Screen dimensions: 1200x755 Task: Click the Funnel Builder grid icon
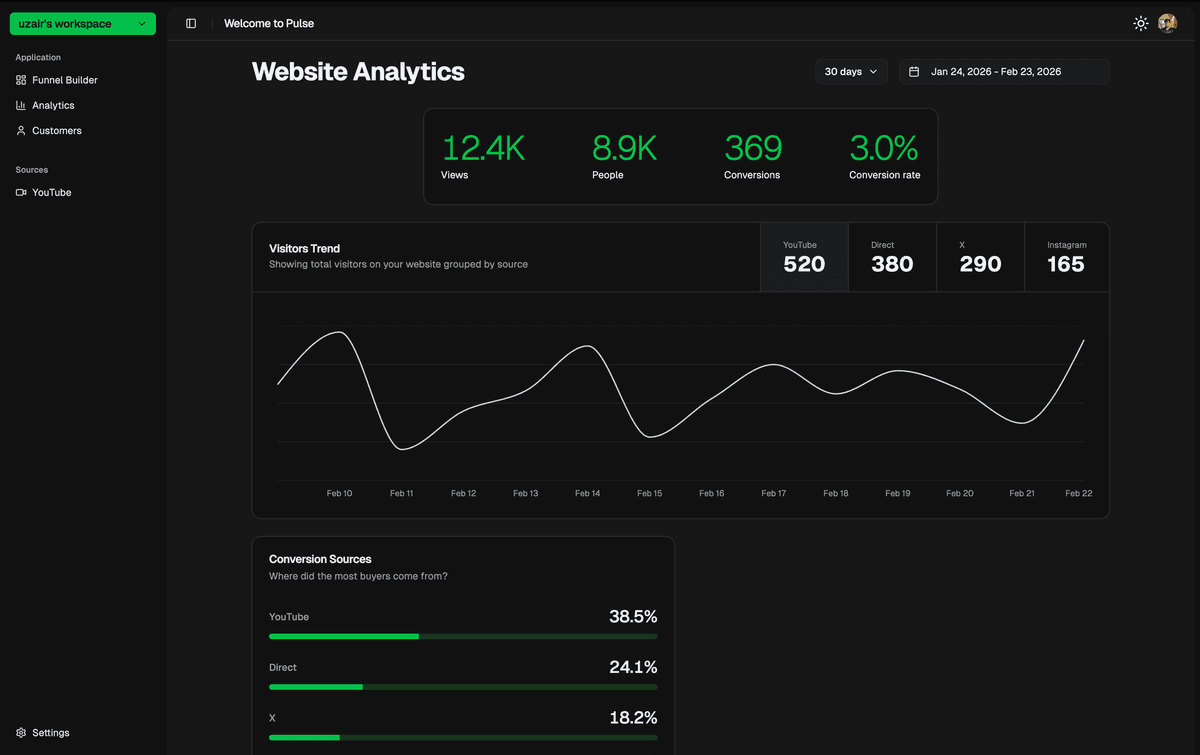21,80
